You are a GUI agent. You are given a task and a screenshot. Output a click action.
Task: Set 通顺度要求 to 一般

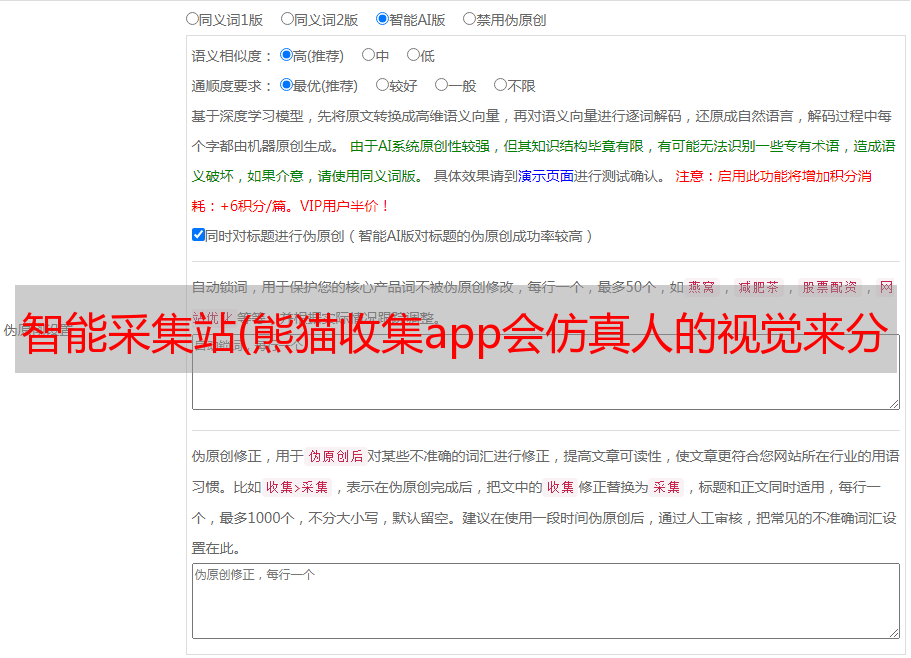click(x=442, y=85)
